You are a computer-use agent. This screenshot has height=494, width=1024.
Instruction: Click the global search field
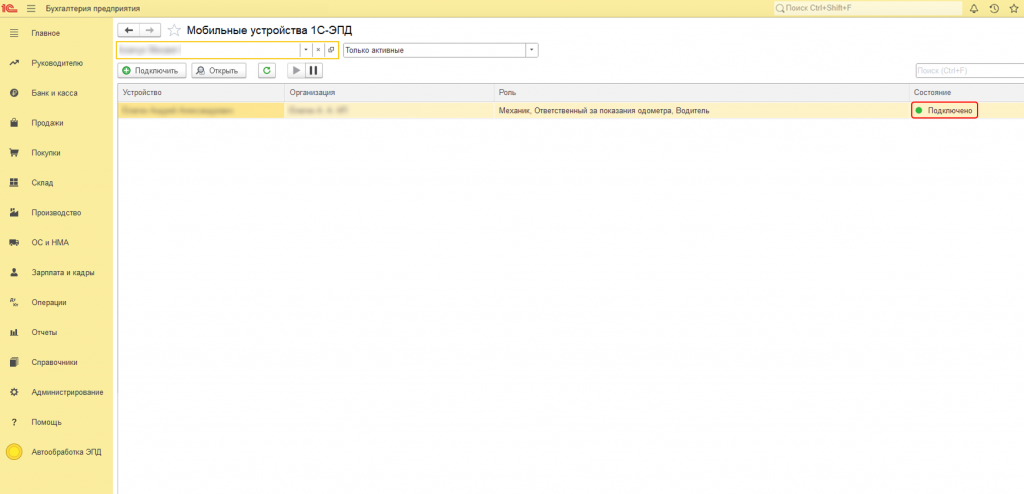point(868,8)
